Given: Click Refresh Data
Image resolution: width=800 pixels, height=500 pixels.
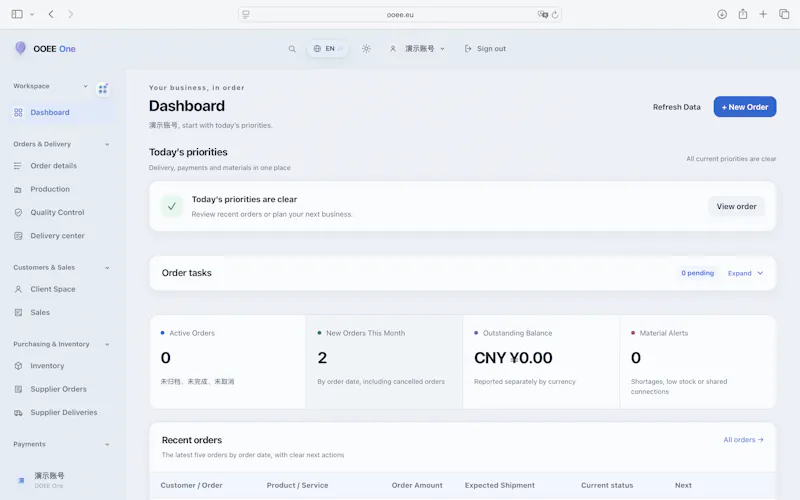Looking at the screenshot, I should 677,107.
